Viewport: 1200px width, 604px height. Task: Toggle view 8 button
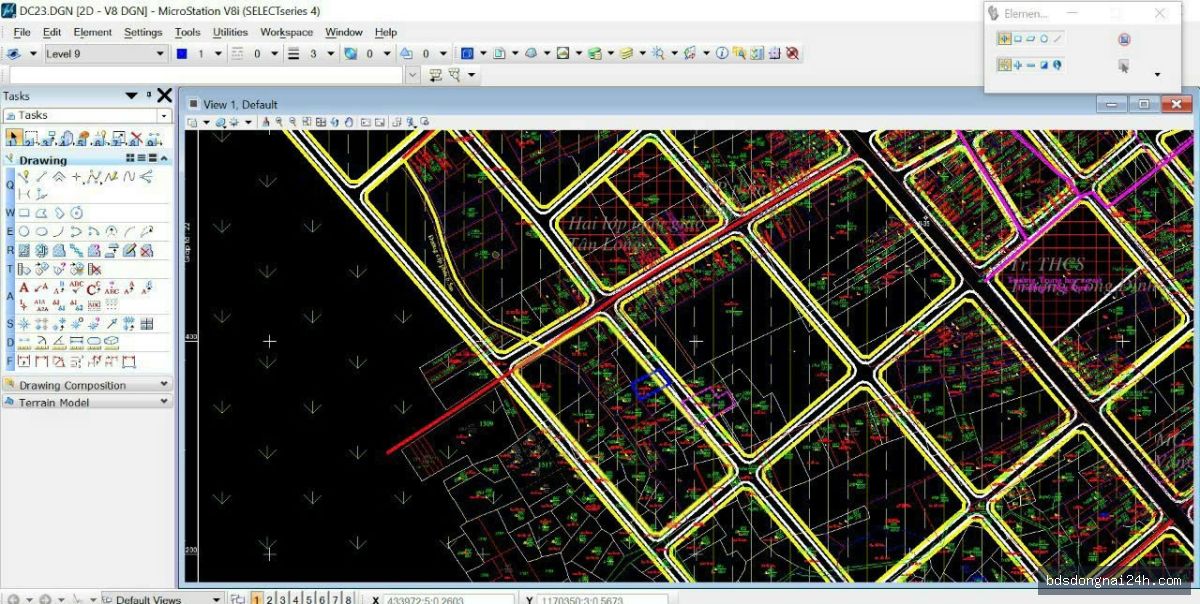pos(348,599)
